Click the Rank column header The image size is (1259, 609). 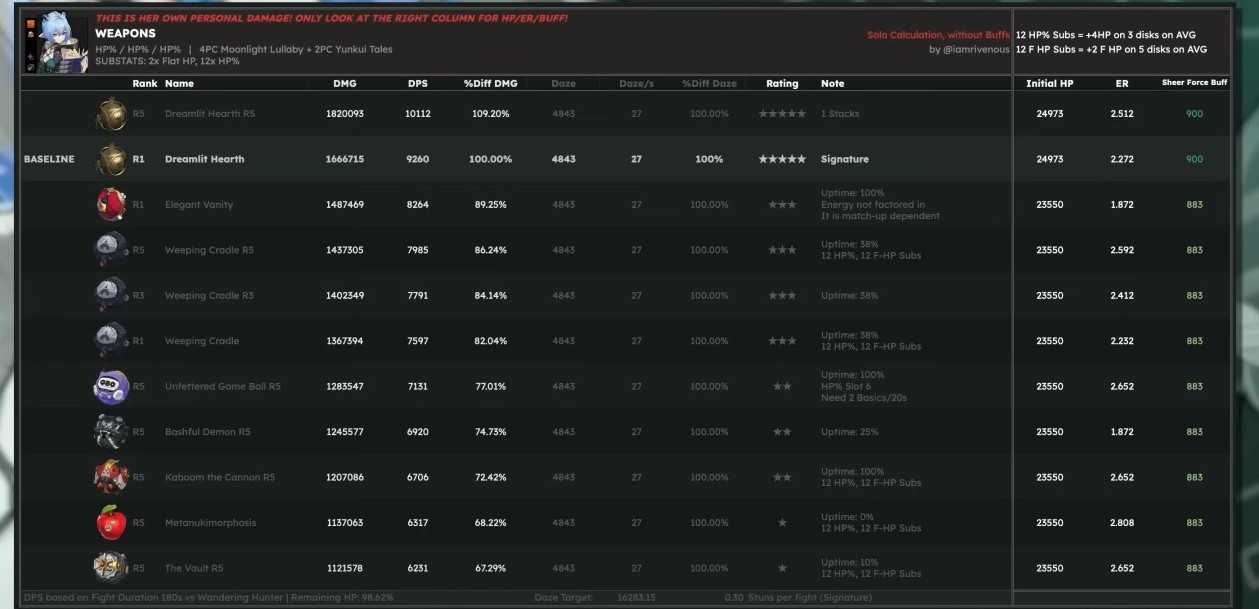[145, 84]
